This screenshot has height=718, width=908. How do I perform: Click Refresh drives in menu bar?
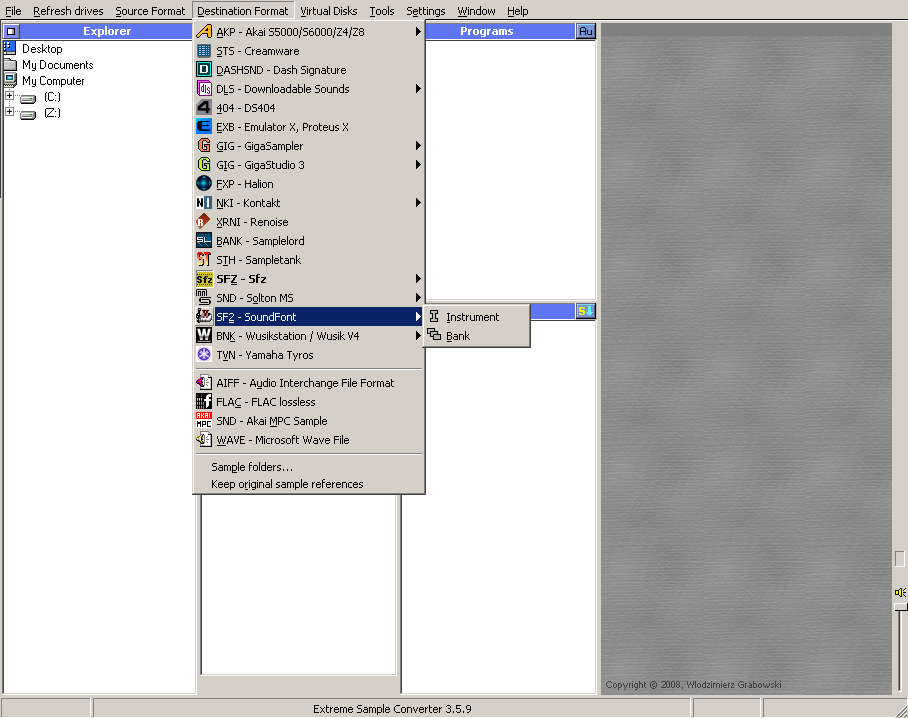(68, 11)
